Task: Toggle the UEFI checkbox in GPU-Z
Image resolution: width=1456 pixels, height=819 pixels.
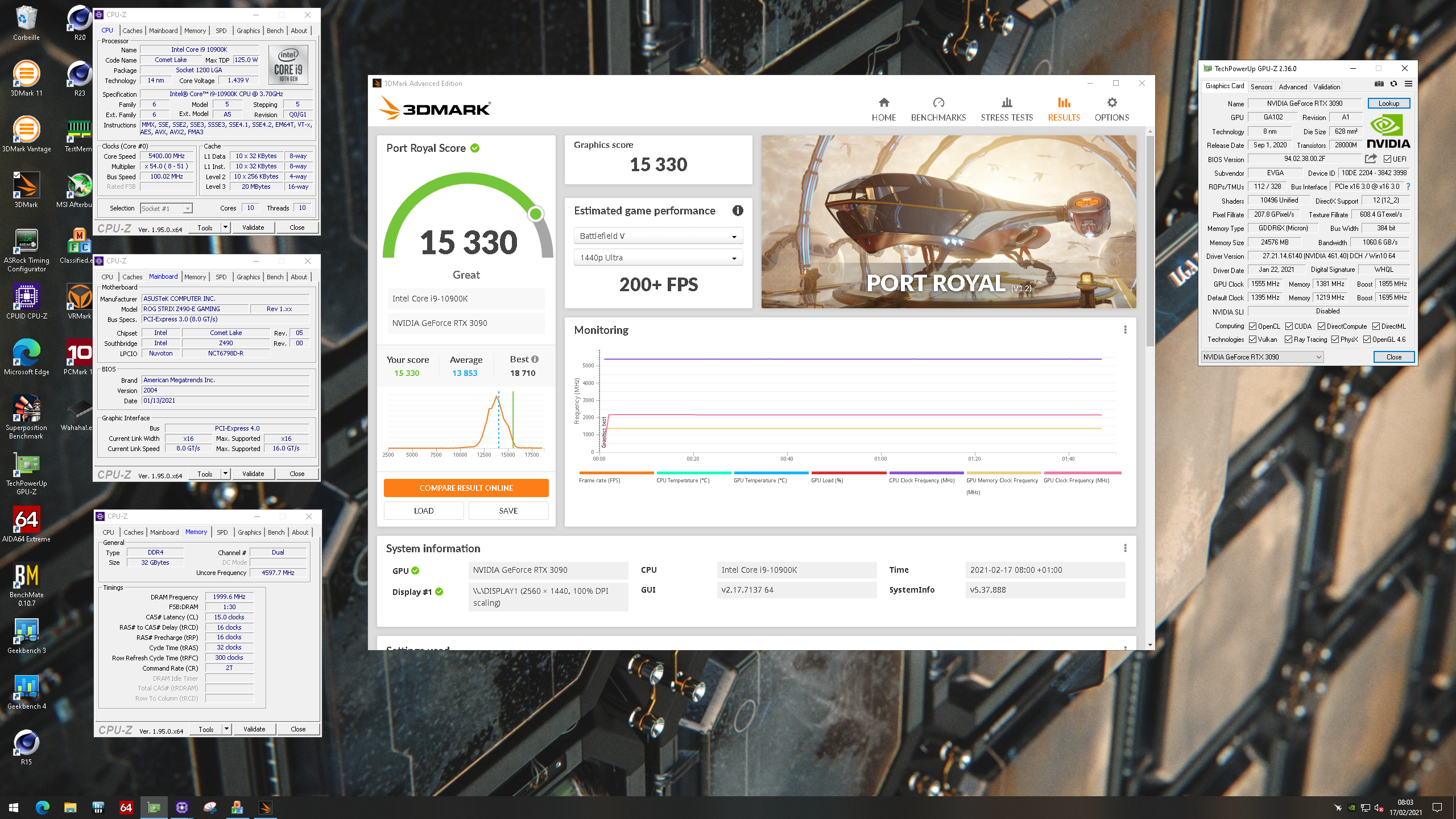Action: pyautogui.click(x=1387, y=159)
